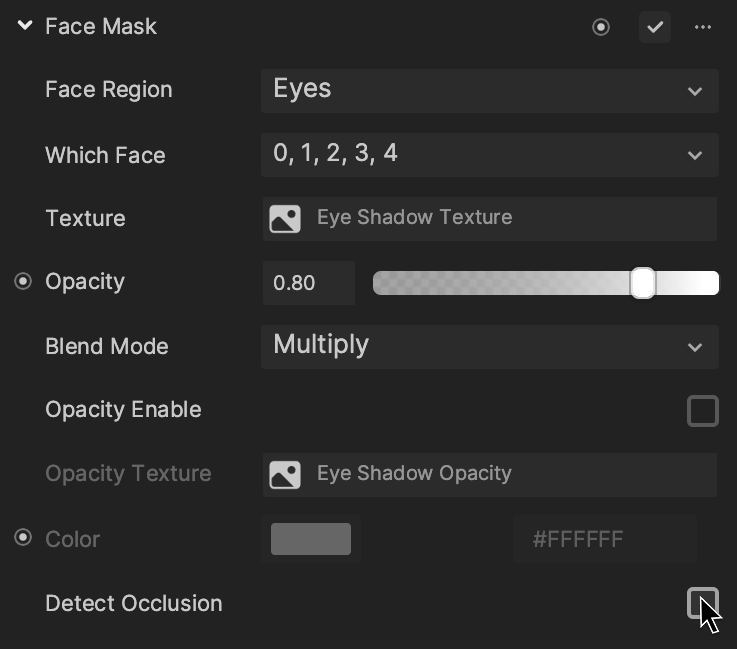
Task: Click the Eye Shadow Texture image icon
Action: point(285,219)
